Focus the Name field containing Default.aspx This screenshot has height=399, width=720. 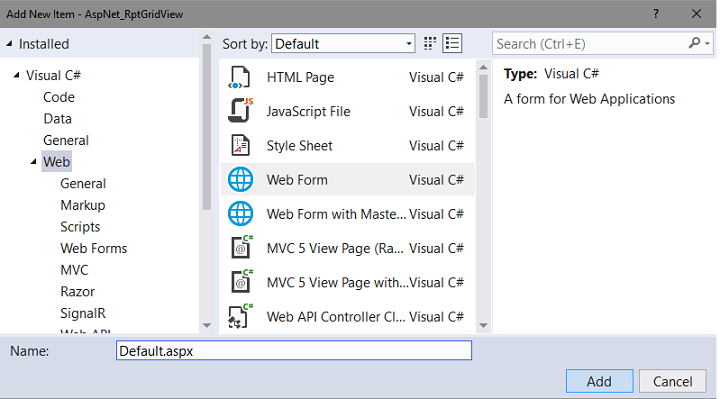294,350
